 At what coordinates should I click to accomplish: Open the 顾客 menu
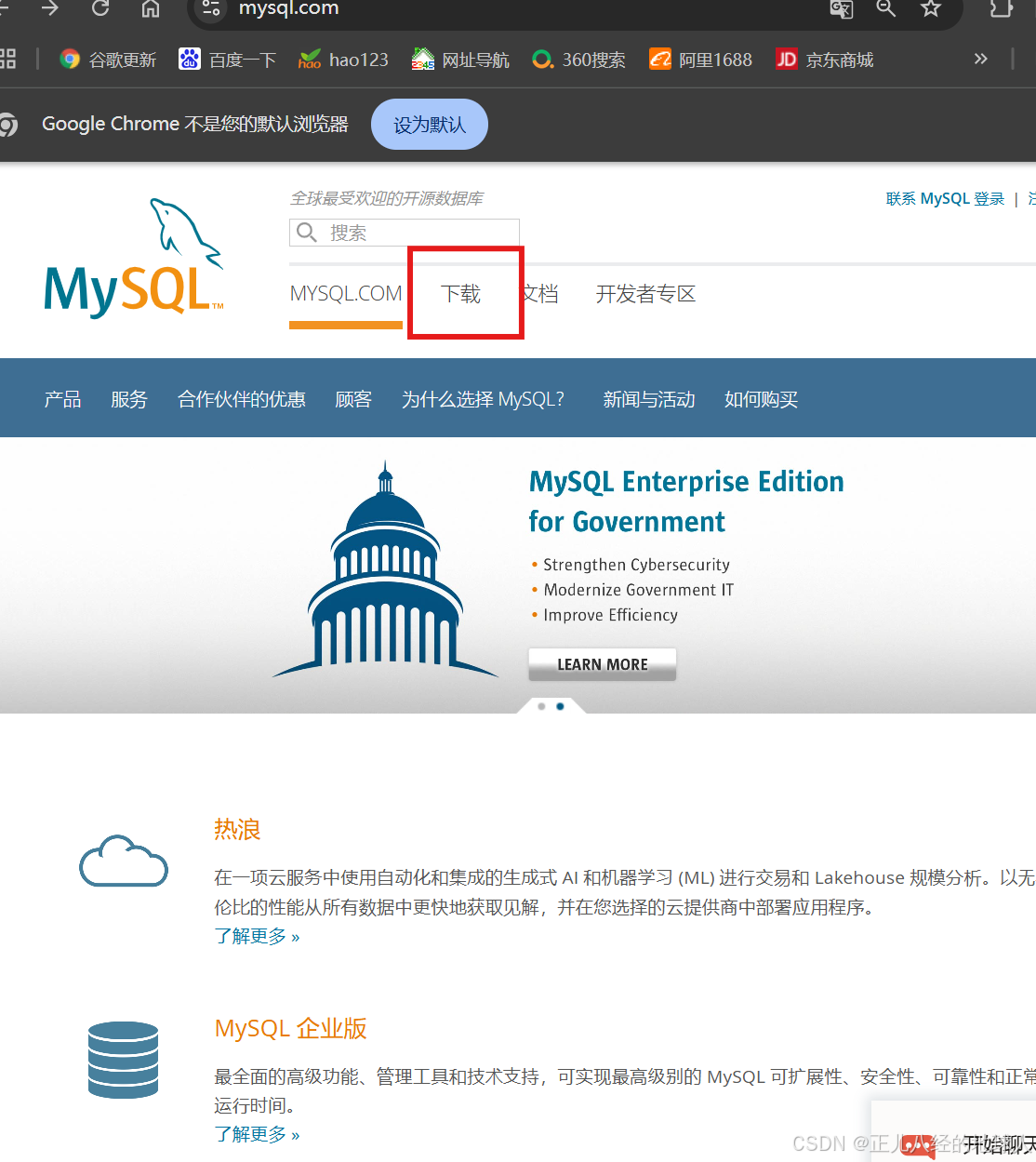[x=353, y=399]
